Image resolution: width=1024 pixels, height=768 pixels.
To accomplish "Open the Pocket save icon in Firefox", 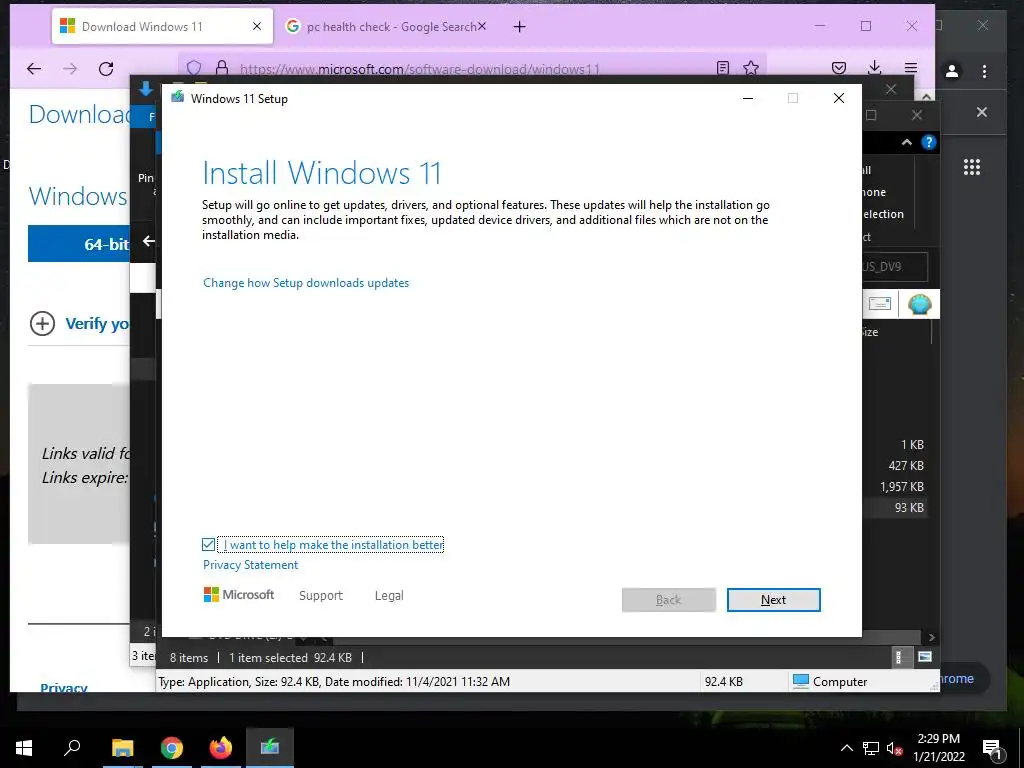I will click(839, 68).
